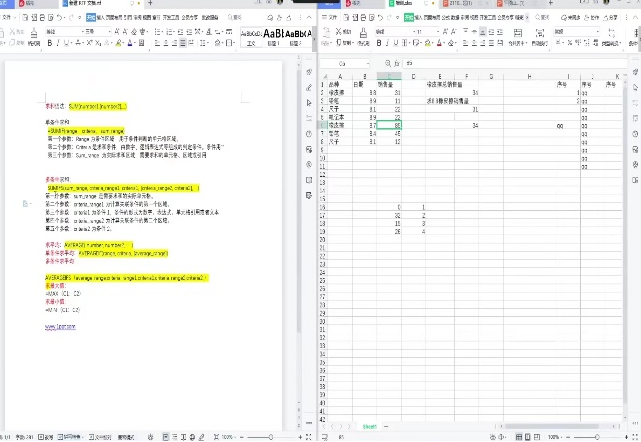Toggle strikethrough formatting in Writer toolbar

[x=81, y=44]
